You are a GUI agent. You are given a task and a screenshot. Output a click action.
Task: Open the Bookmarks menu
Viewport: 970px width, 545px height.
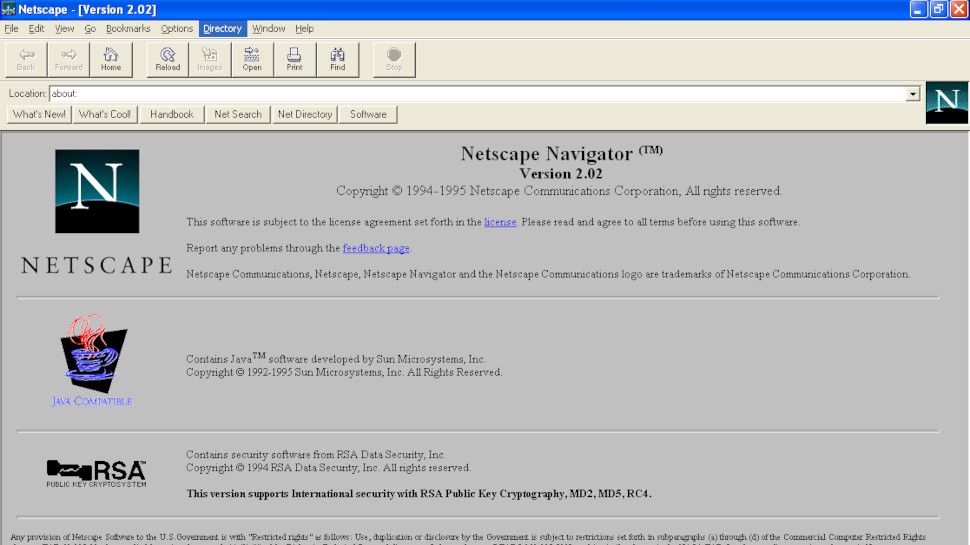(x=128, y=28)
